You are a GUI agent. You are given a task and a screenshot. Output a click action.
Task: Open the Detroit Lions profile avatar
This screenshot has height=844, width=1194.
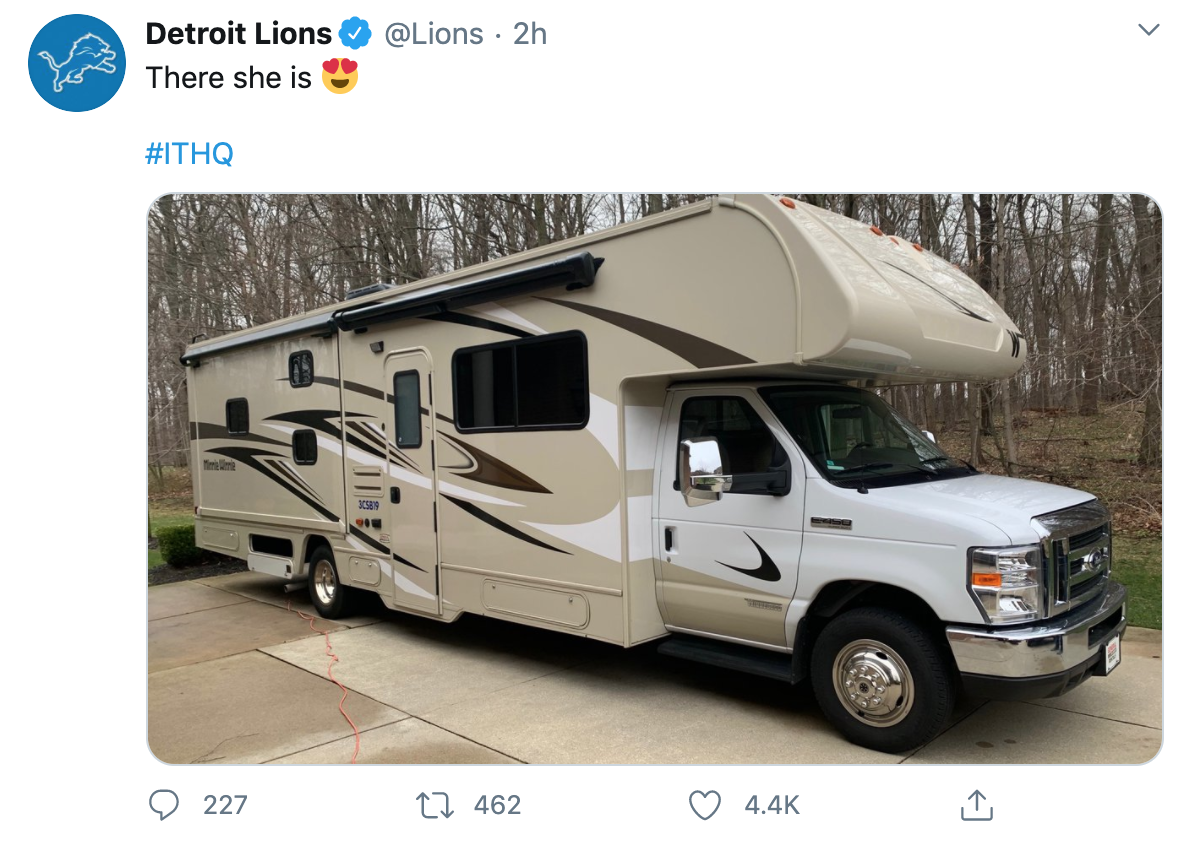pos(77,63)
